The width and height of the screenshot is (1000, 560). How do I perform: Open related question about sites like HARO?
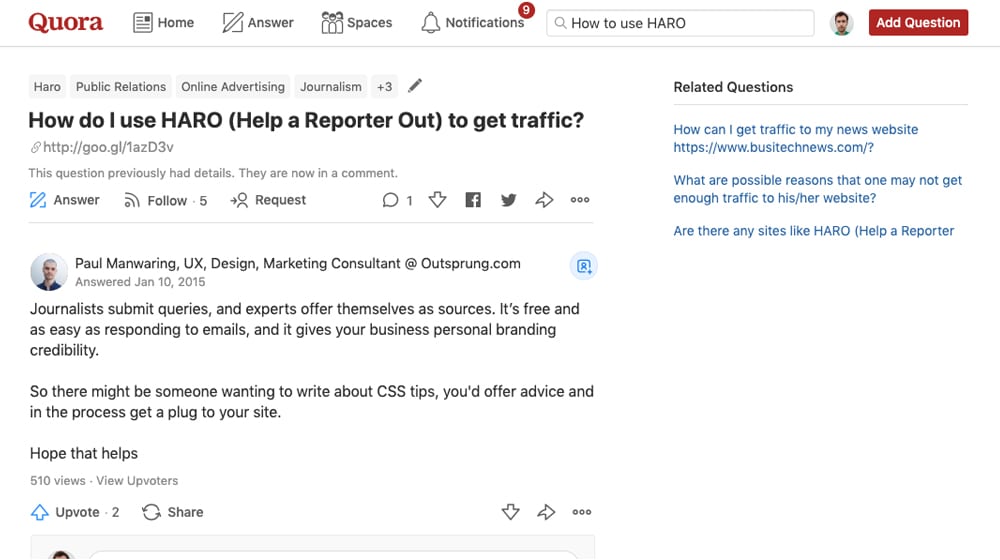[x=814, y=231]
